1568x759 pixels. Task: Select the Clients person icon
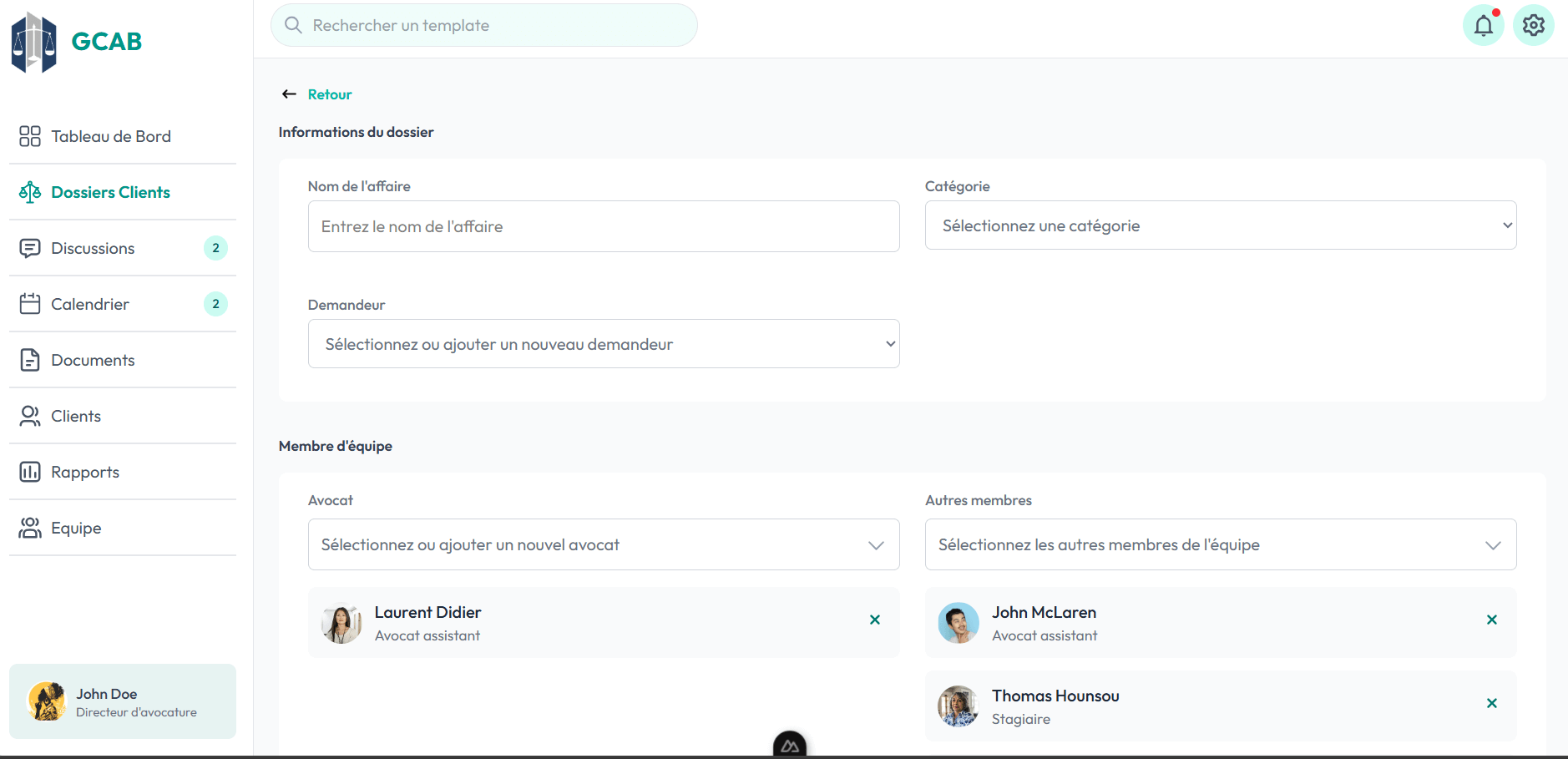(30, 415)
